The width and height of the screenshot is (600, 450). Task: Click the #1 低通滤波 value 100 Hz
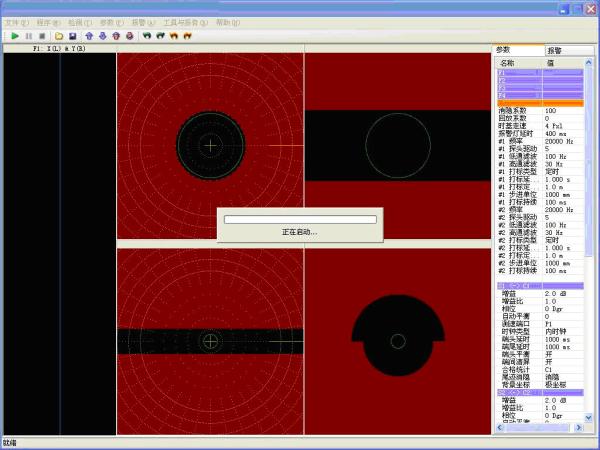coord(556,157)
